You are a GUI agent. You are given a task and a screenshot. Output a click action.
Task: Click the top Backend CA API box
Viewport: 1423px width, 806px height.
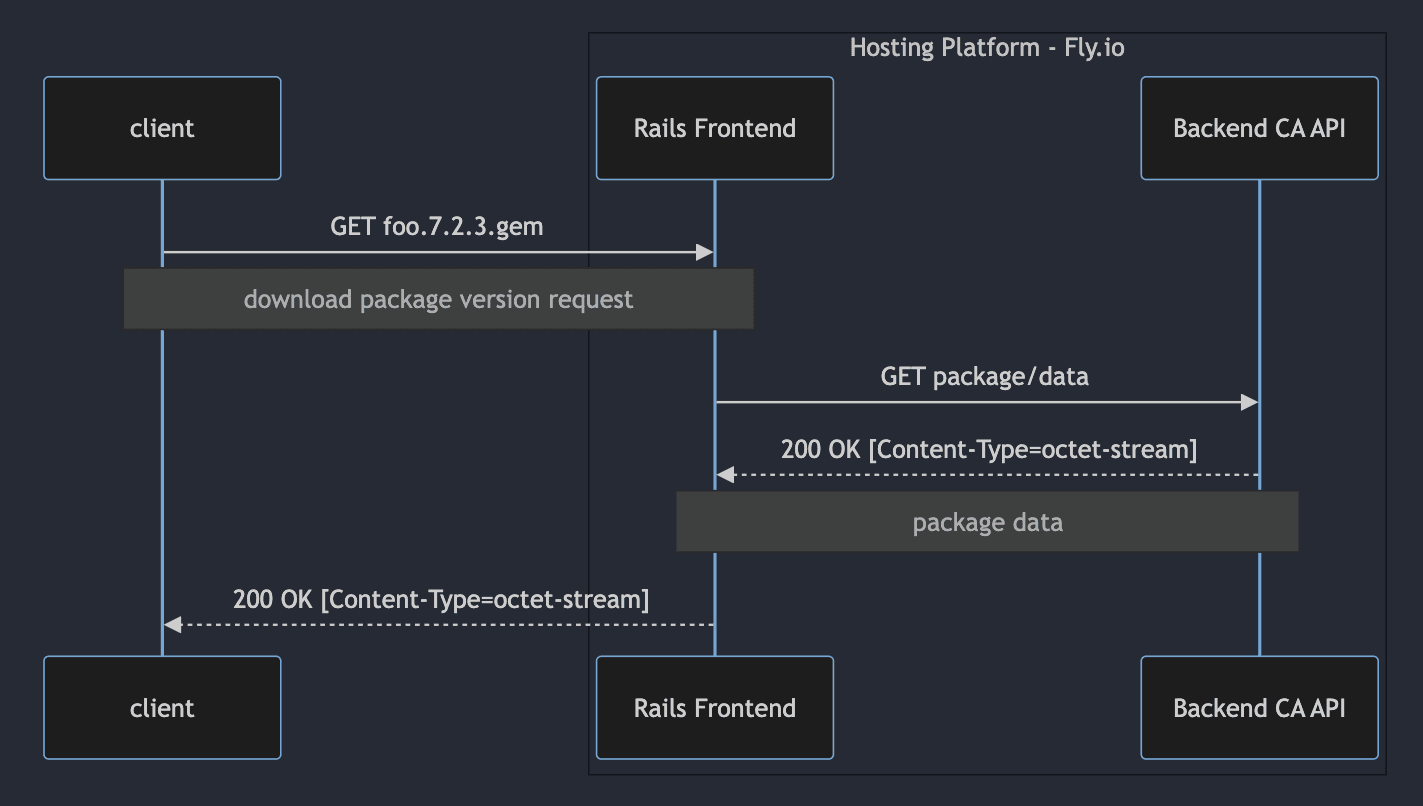pos(1259,128)
